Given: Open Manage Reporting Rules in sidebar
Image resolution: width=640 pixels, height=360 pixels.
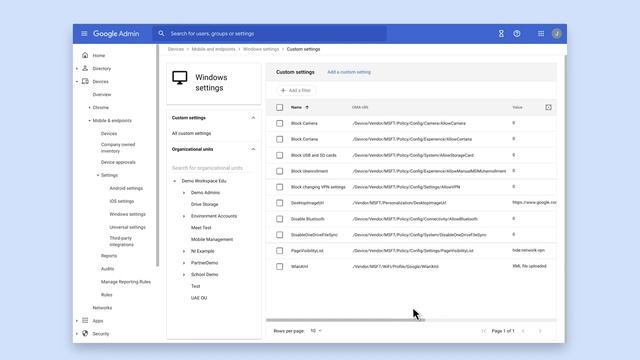Looking at the screenshot, I should pos(126,282).
